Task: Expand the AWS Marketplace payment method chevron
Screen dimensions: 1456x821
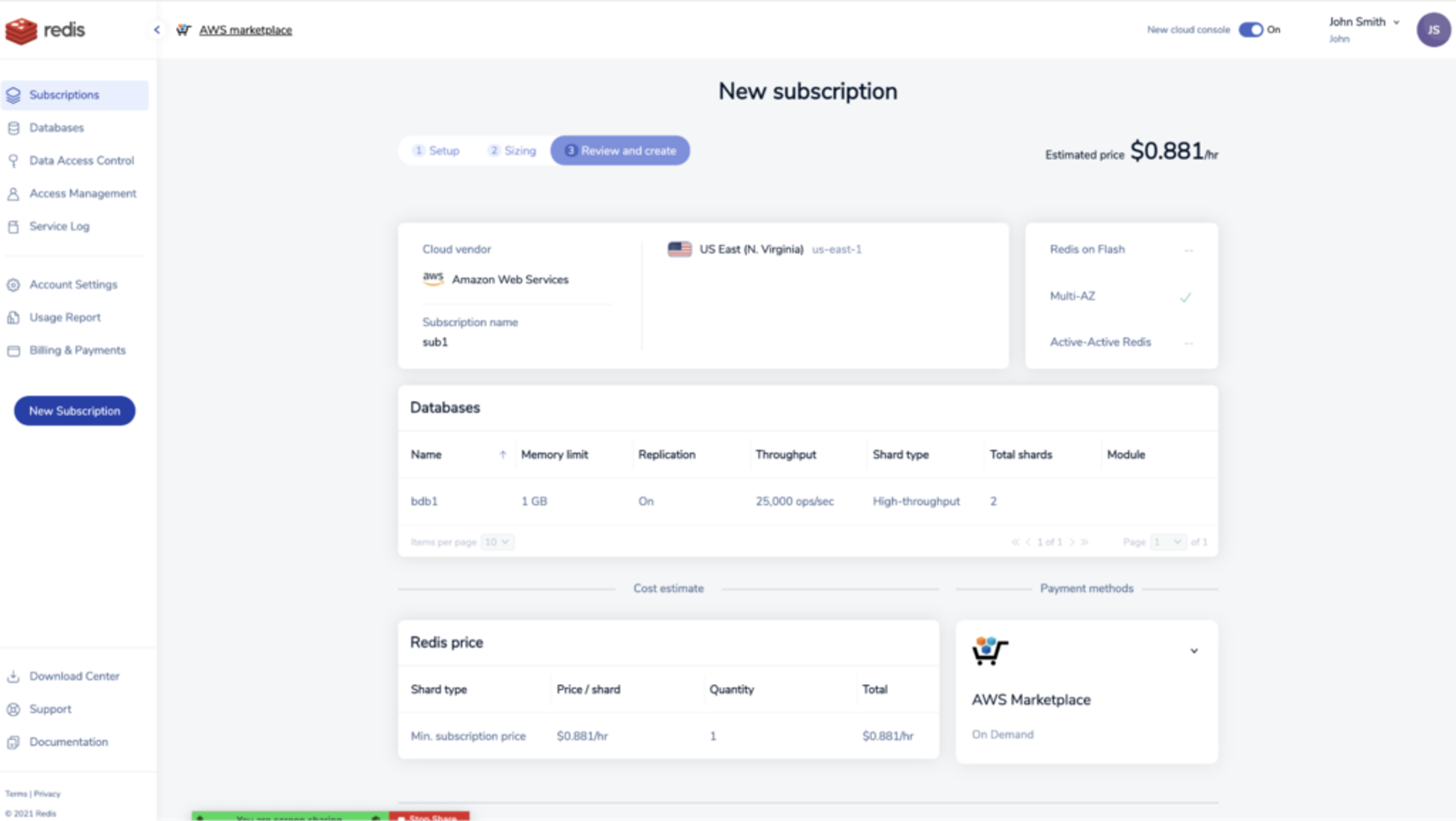Action: (1194, 651)
